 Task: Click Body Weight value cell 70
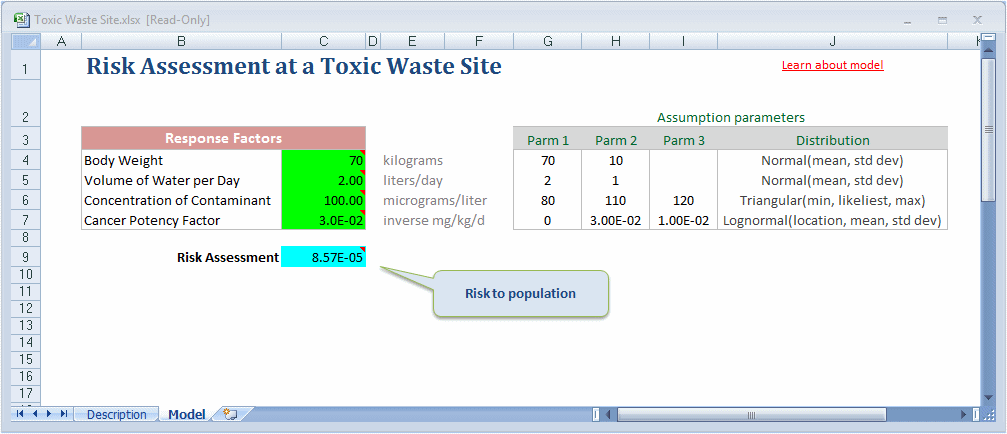(324, 160)
